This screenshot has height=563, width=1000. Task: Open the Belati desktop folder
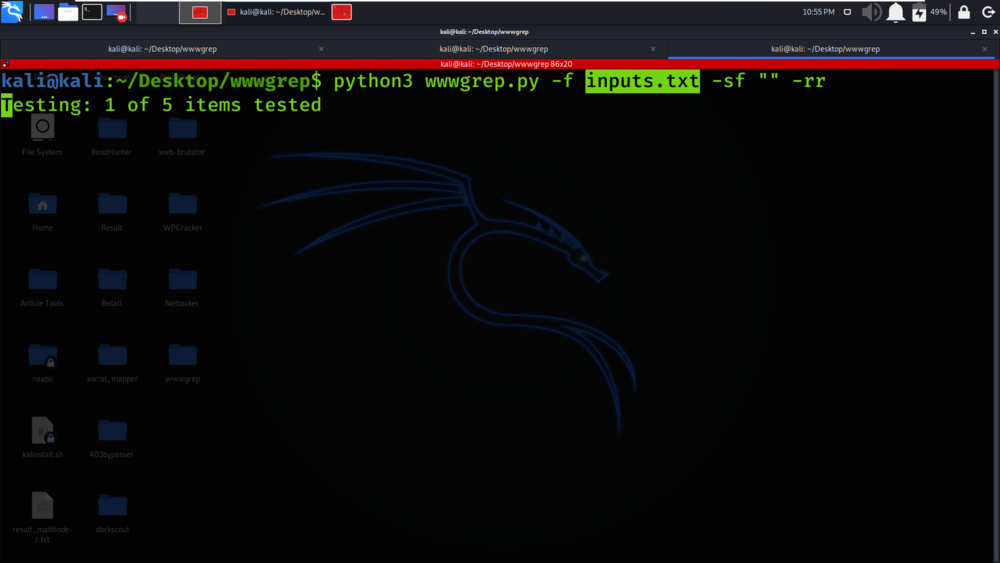pyautogui.click(x=112, y=286)
